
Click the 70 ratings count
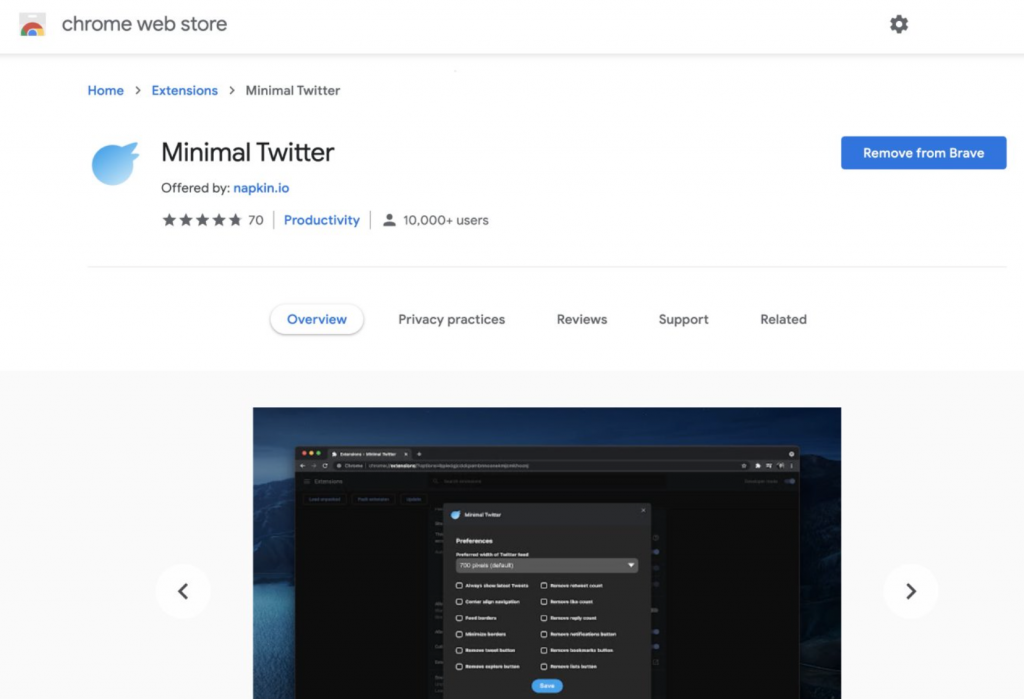pyautogui.click(x=256, y=220)
